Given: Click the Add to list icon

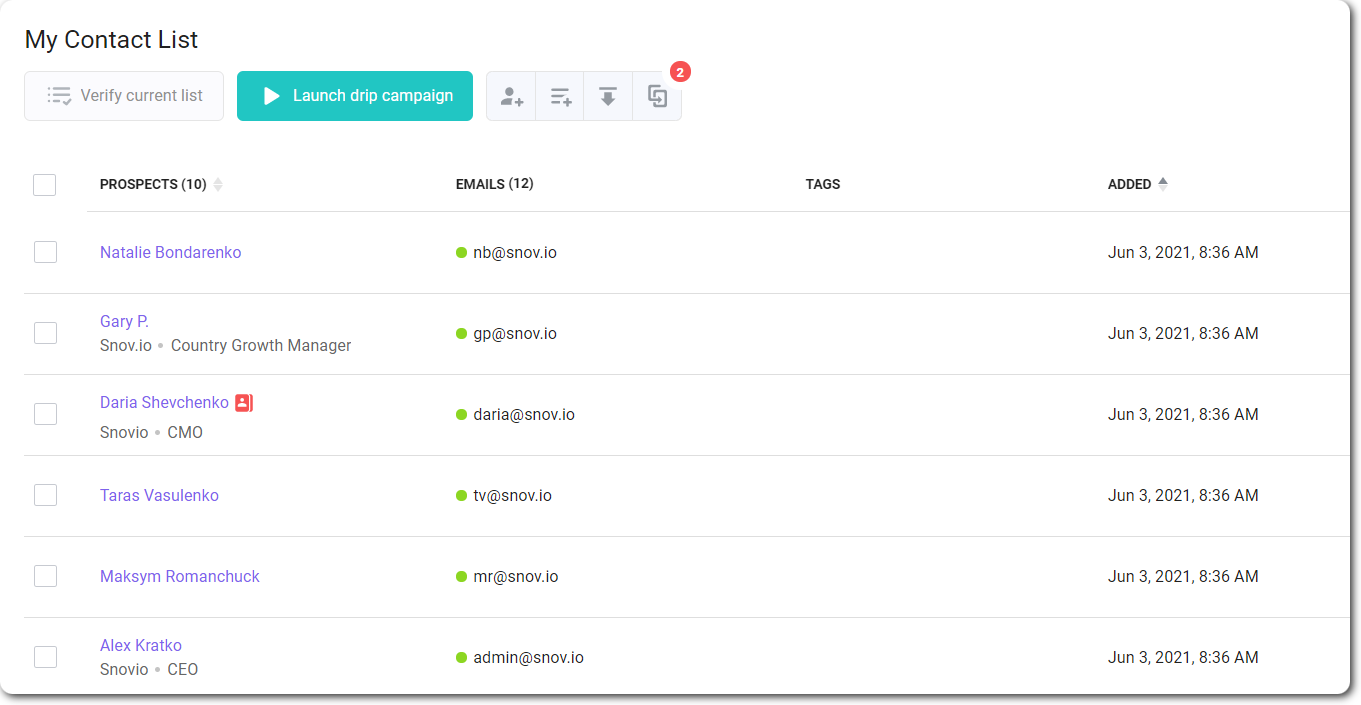Looking at the screenshot, I should (559, 95).
